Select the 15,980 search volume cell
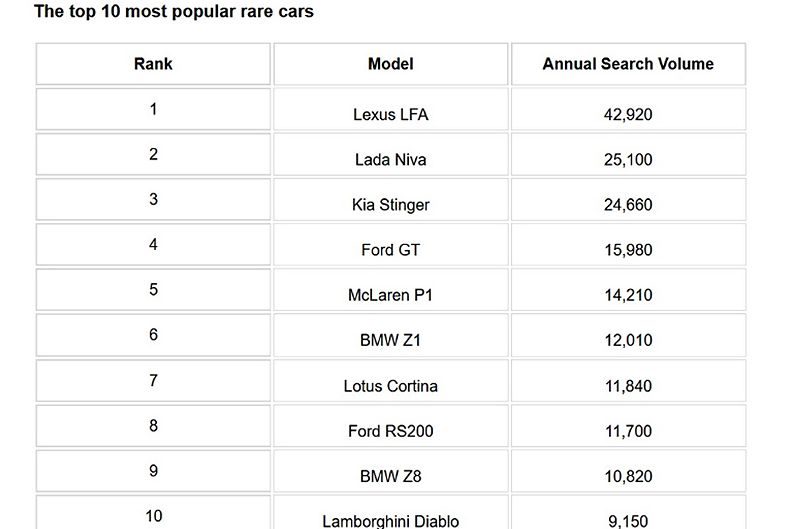The image size is (794, 529). (x=628, y=250)
